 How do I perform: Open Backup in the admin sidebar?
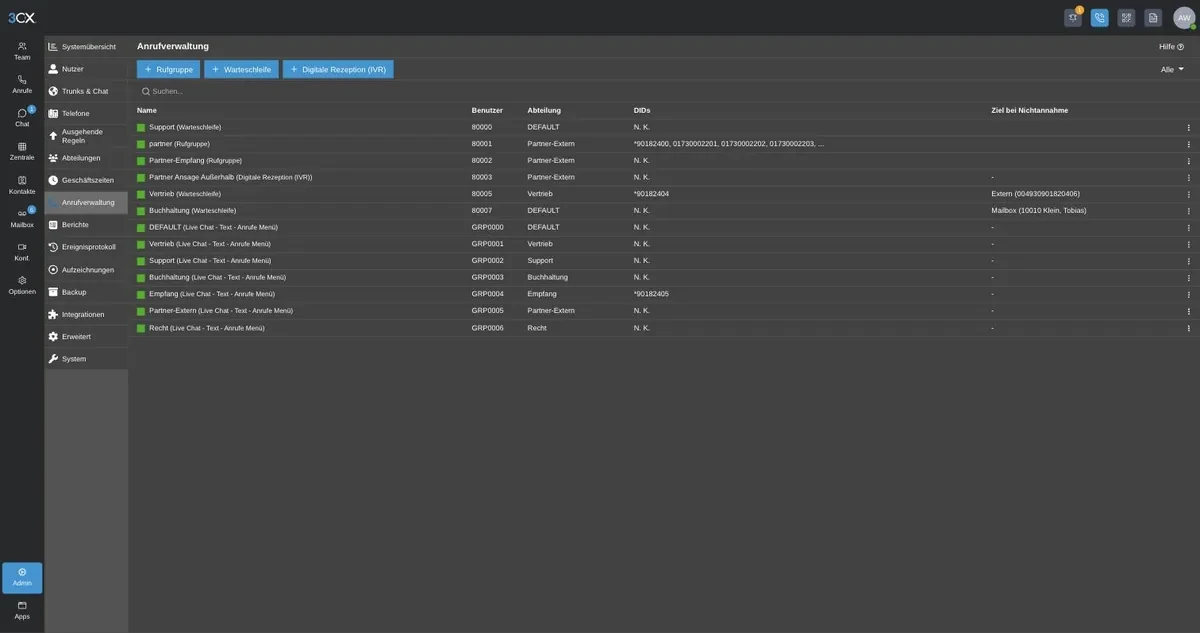click(86, 292)
